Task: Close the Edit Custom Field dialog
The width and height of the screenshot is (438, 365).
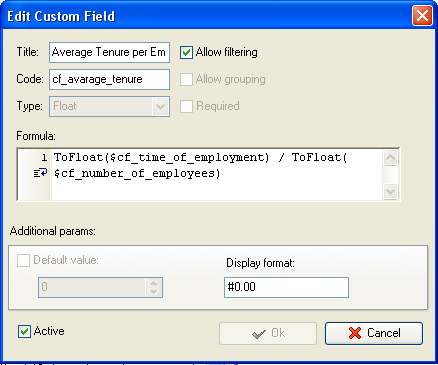Action: 422,16
